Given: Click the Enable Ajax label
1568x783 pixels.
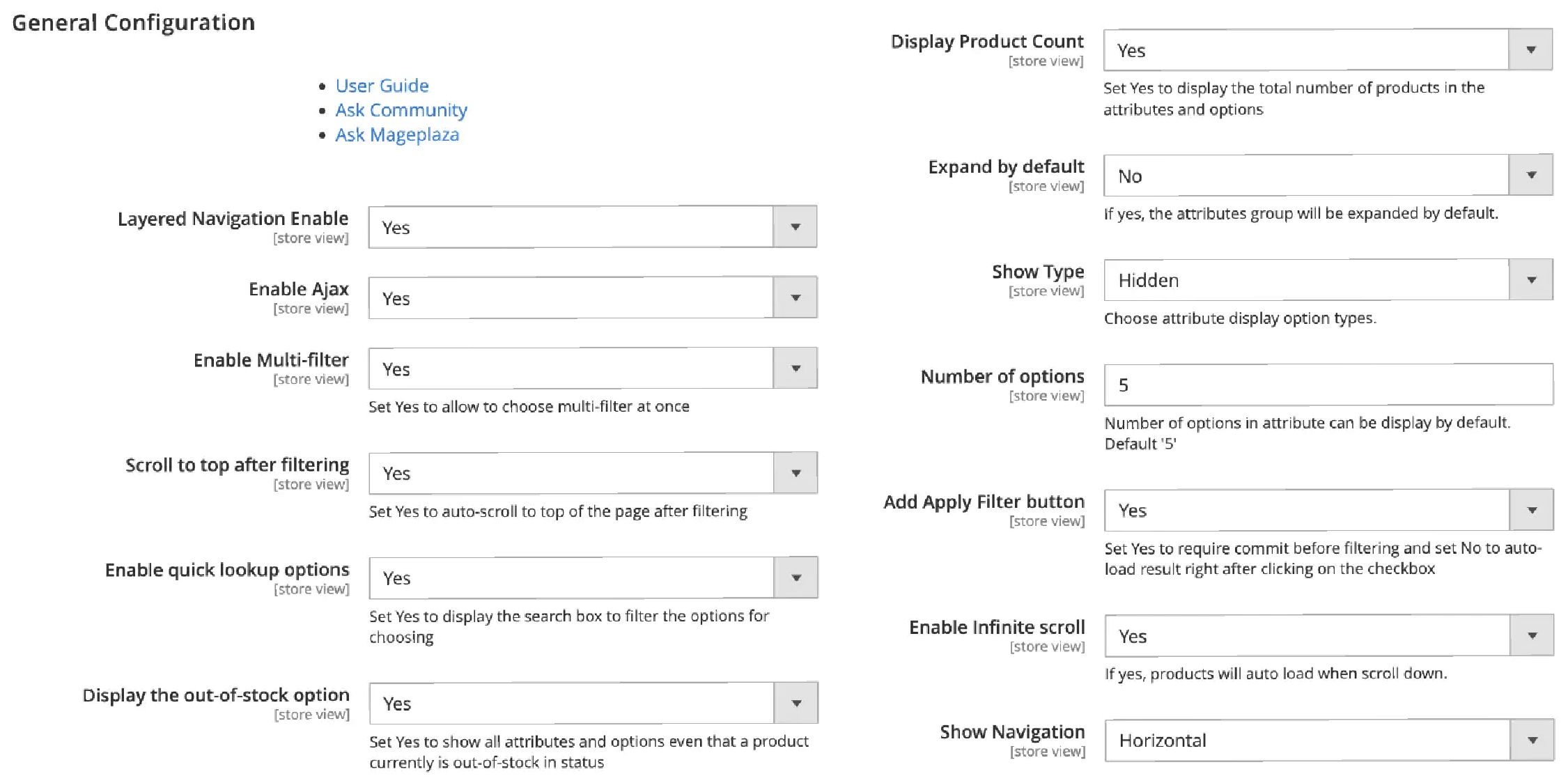Looking at the screenshot, I should pyautogui.click(x=299, y=289).
